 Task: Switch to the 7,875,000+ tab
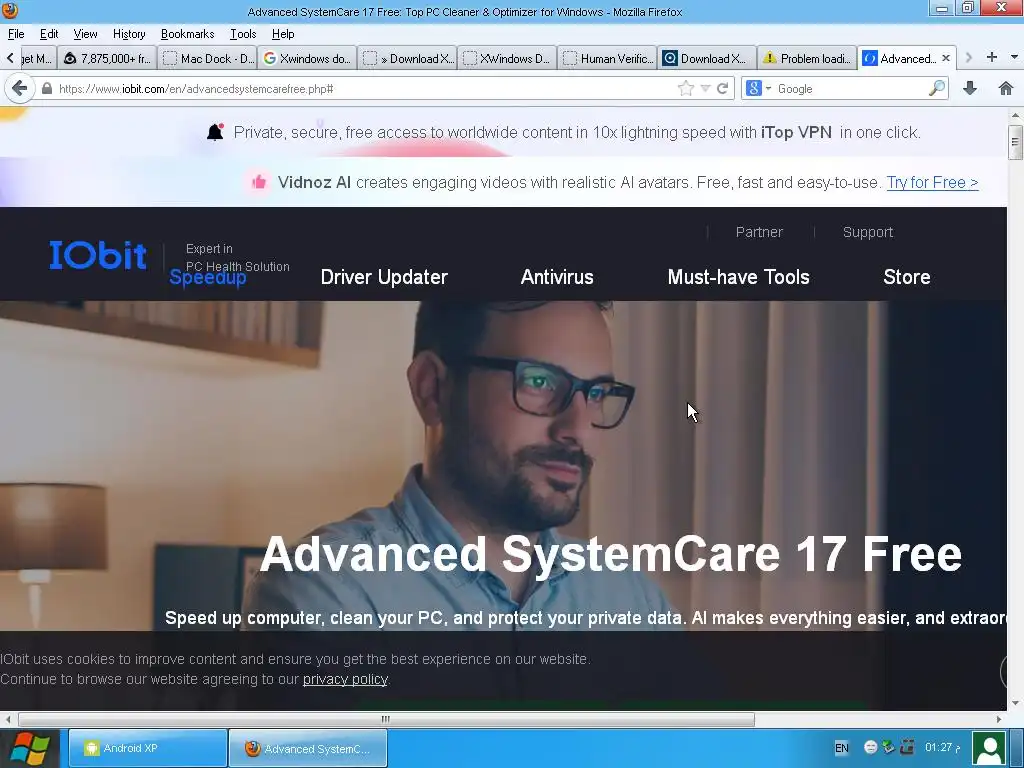tap(107, 58)
